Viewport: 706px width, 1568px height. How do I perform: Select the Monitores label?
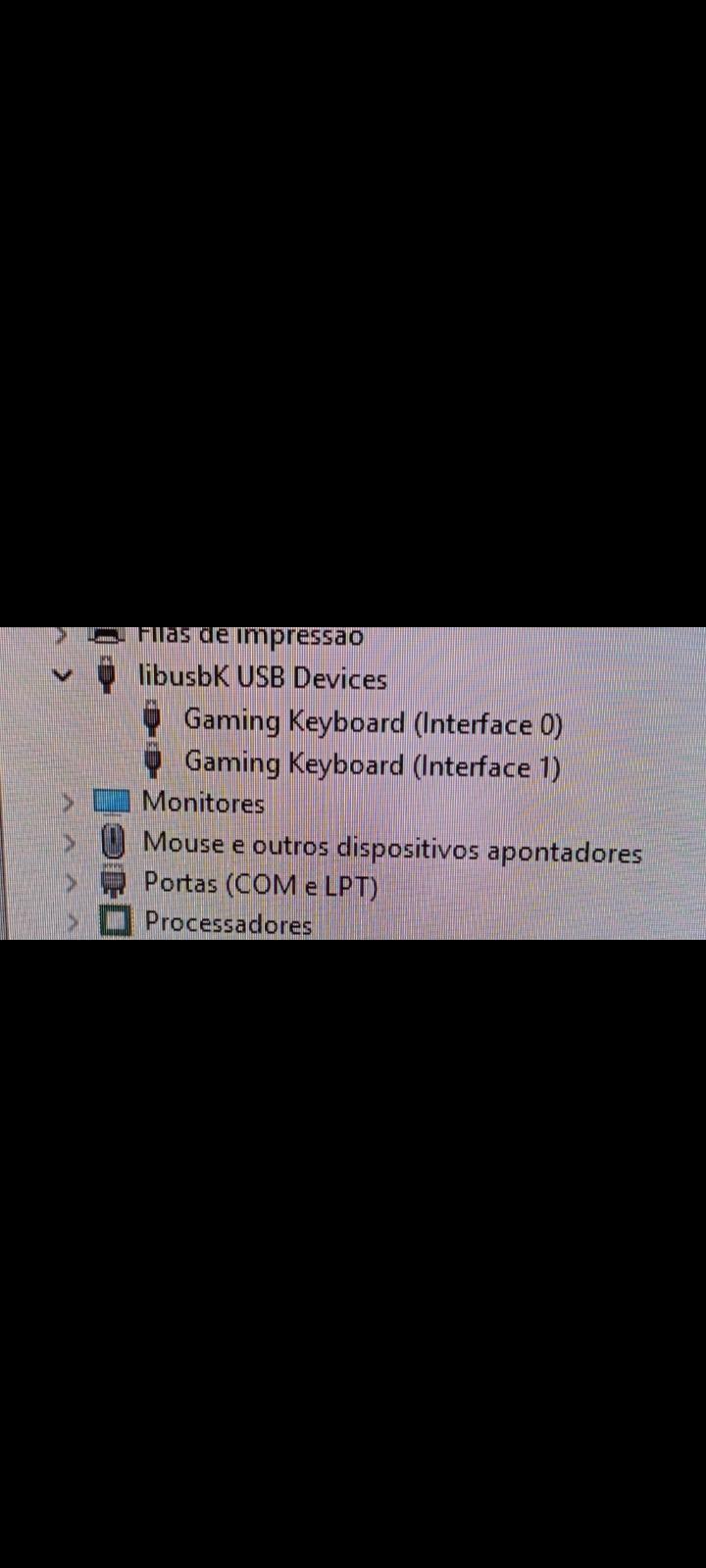(204, 803)
